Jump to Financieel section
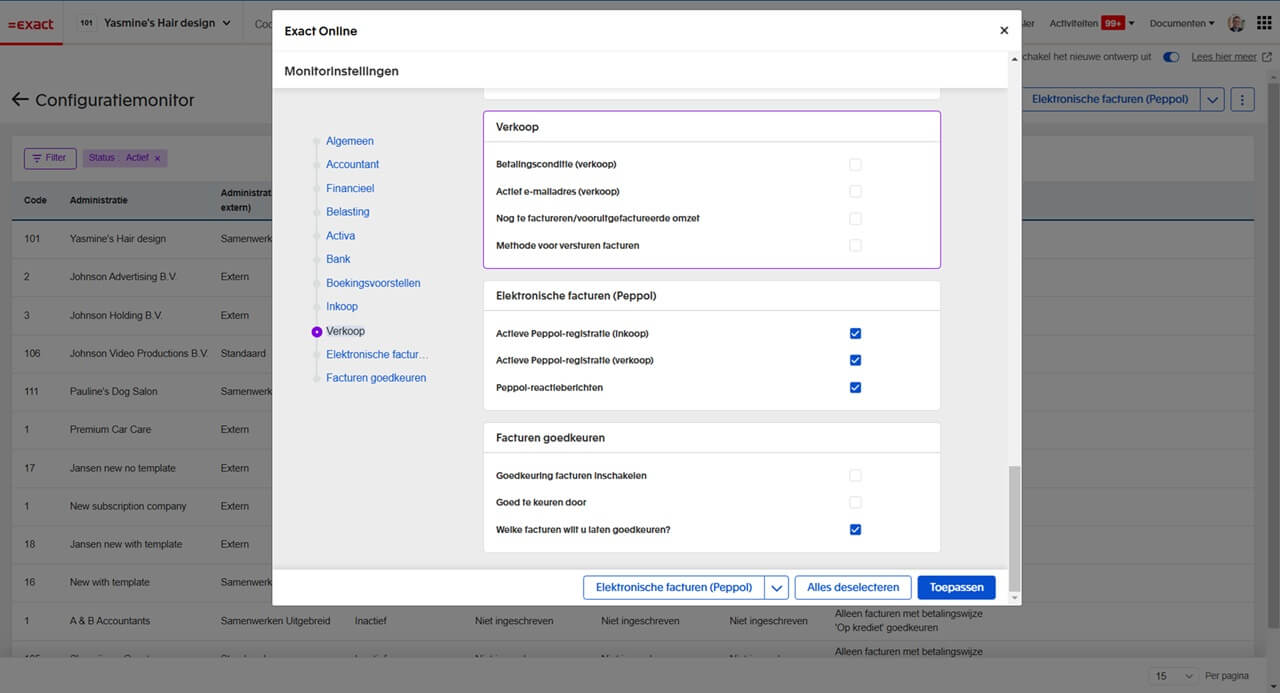Image resolution: width=1280 pixels, height=693 pixels. coord(350,188)
